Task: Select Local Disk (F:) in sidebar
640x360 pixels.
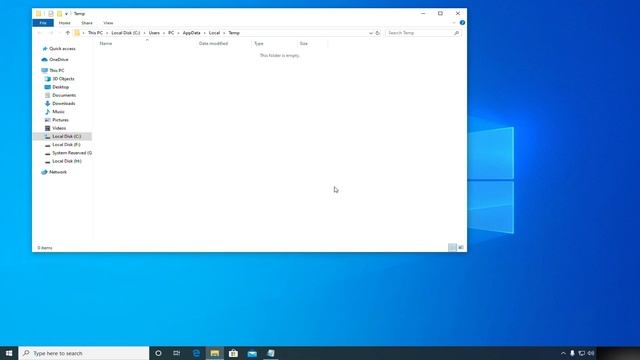Action: pos(66,144)
